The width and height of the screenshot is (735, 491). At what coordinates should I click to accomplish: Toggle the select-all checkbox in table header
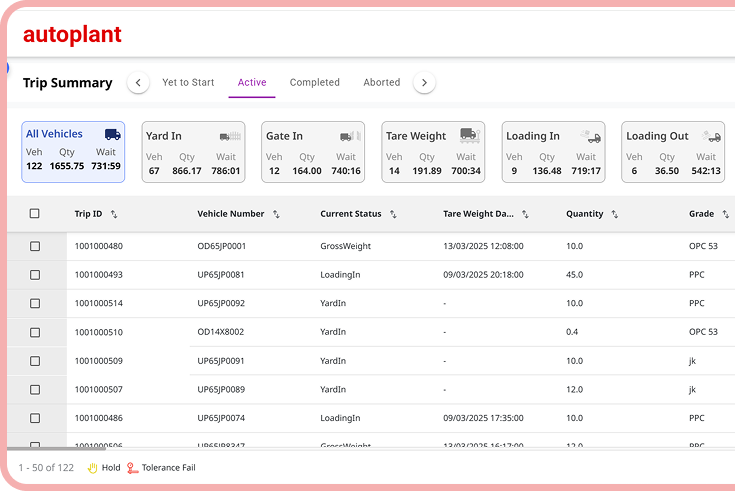click(35, 214)
